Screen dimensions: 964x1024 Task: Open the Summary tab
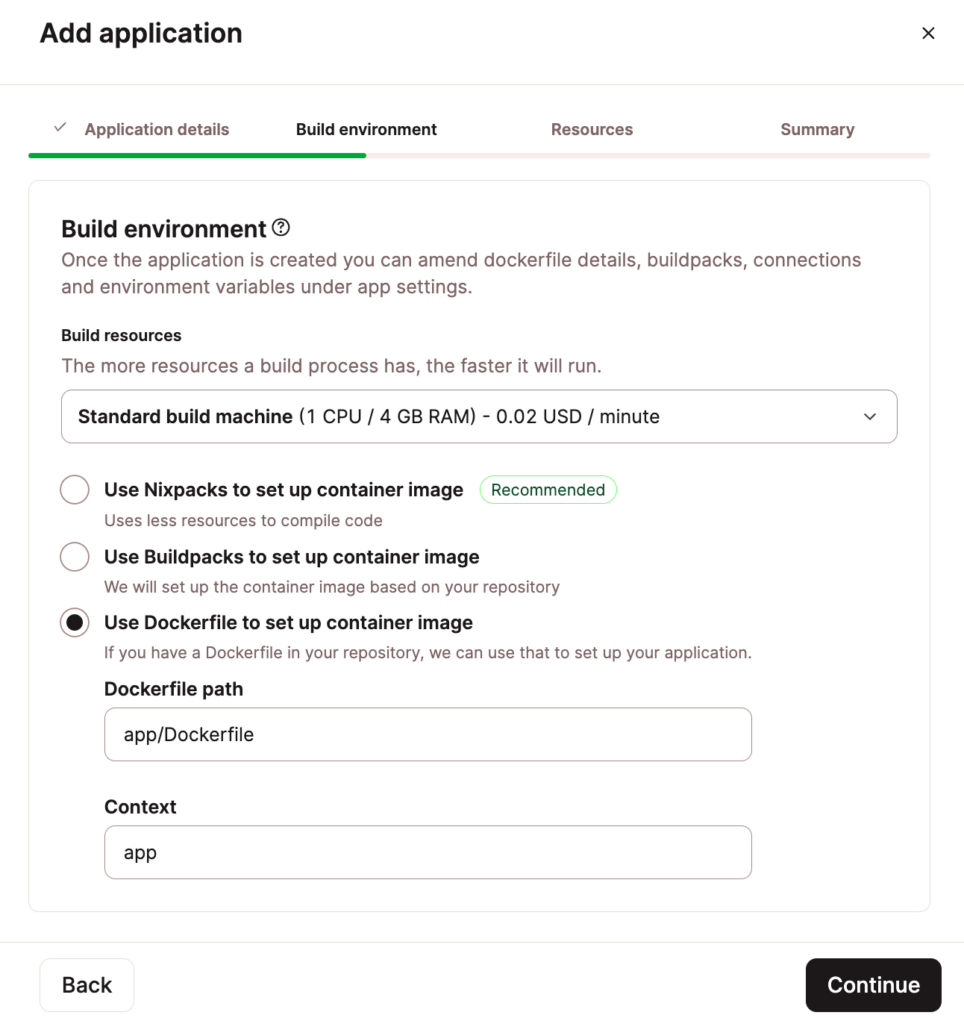click(817, 129)
